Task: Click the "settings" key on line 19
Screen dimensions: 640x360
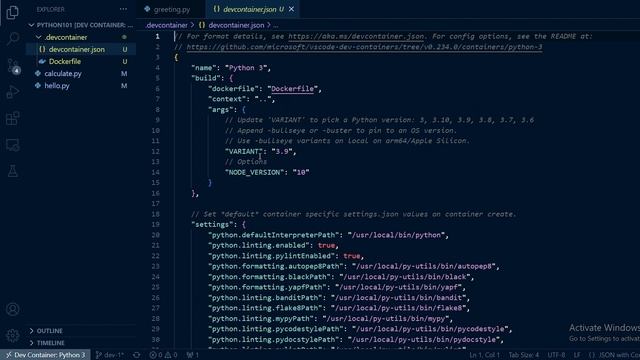Action: [212, 224]
